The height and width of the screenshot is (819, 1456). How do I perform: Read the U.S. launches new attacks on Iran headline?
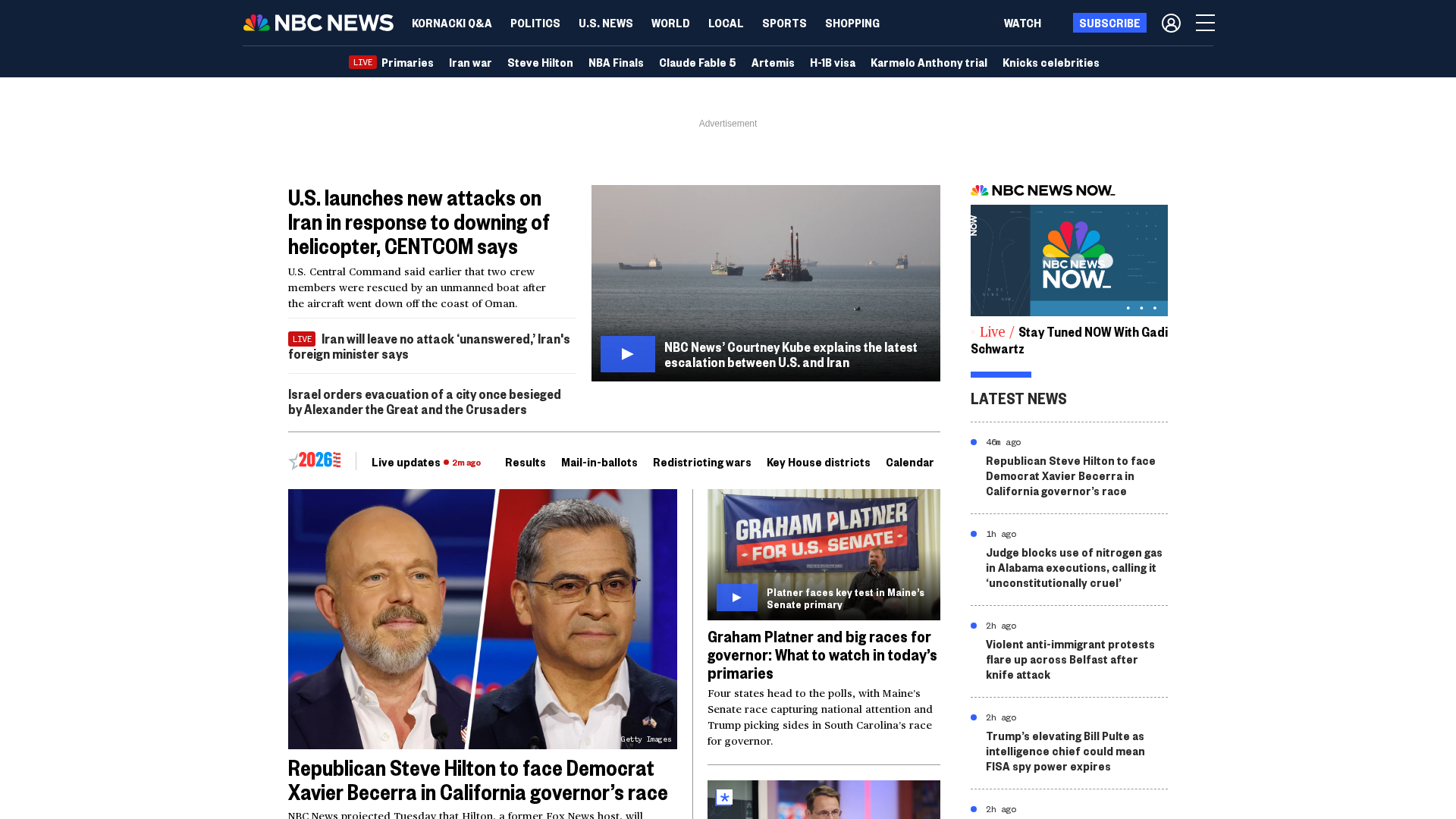coord(419,221)
